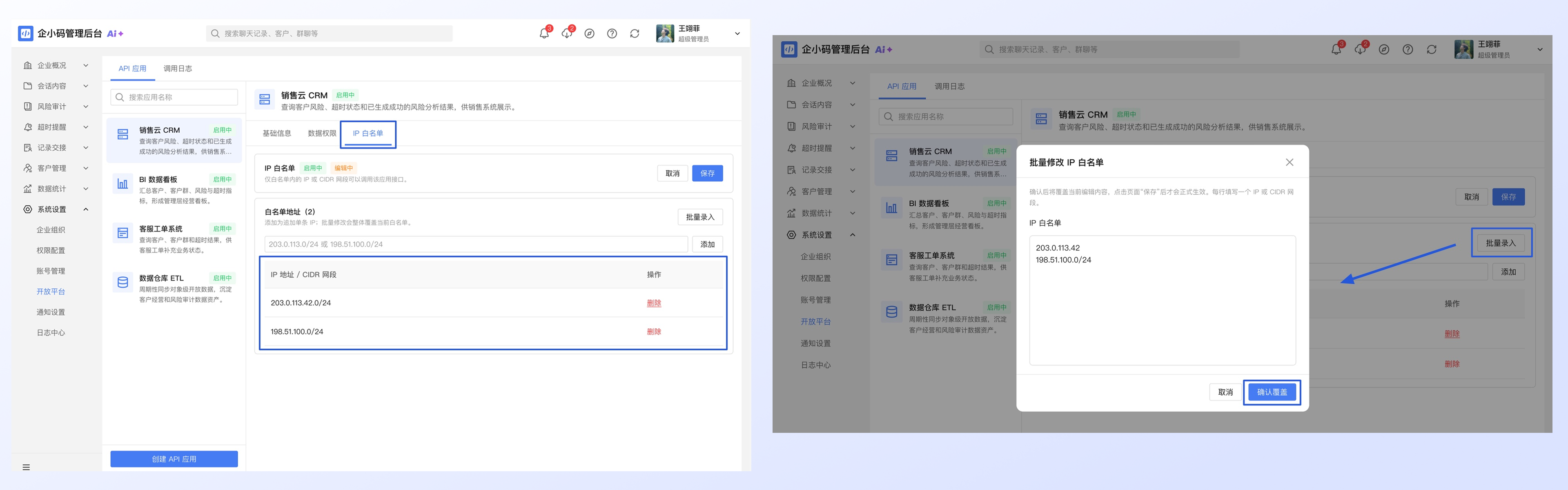Click 创建 API 应用 button
Screen dimensions: 1568x490
pyautogui.click(x=174, y=459)
